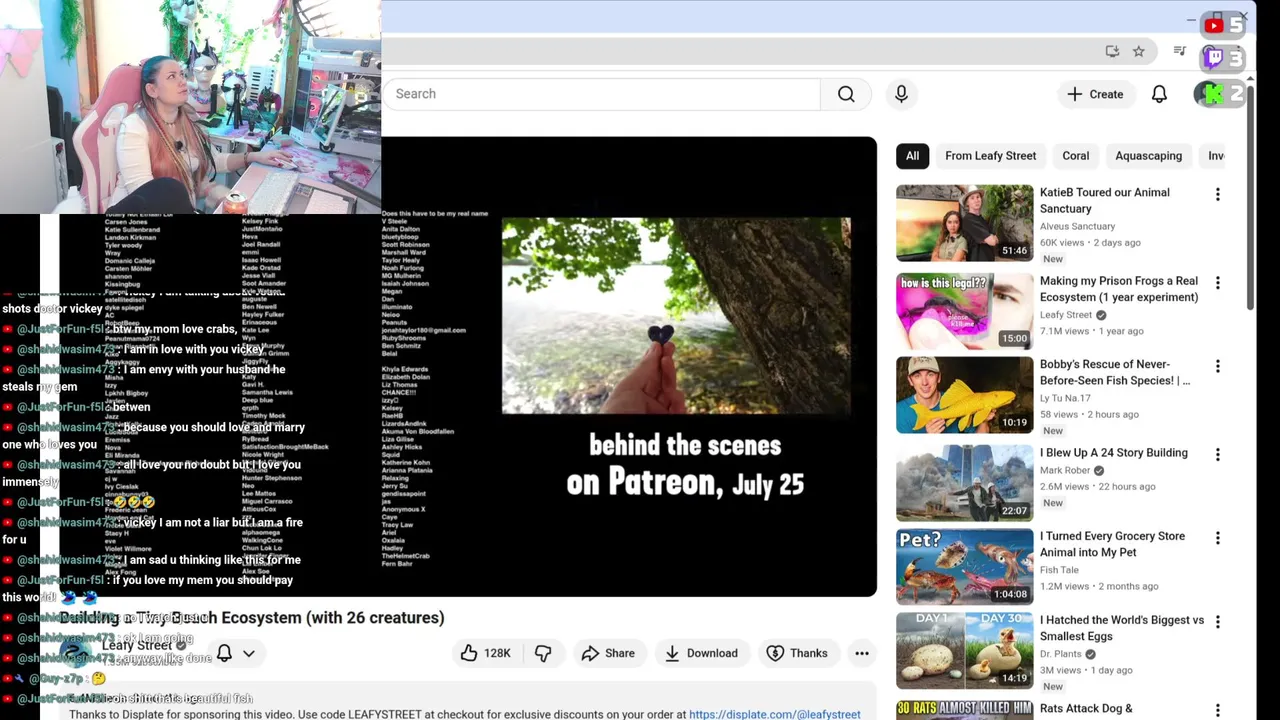Like the video with thumbs up icon
Viewport: 1280px width, 720px height.
(x=469, y=653)
